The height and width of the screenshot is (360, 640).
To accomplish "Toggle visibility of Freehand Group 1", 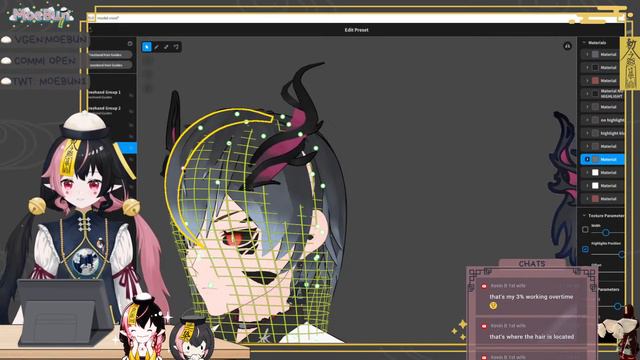I will (131, 95).
